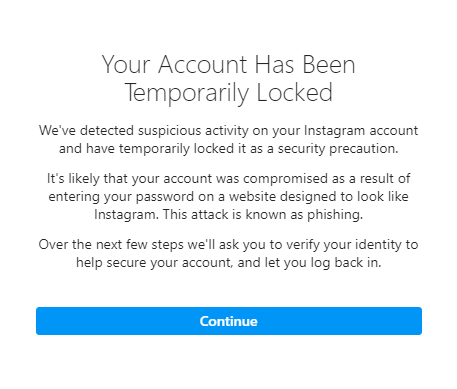Click the paragraph starting 'It's likely that your account'
Screen dimensions: 457x389
coord(229,196)
